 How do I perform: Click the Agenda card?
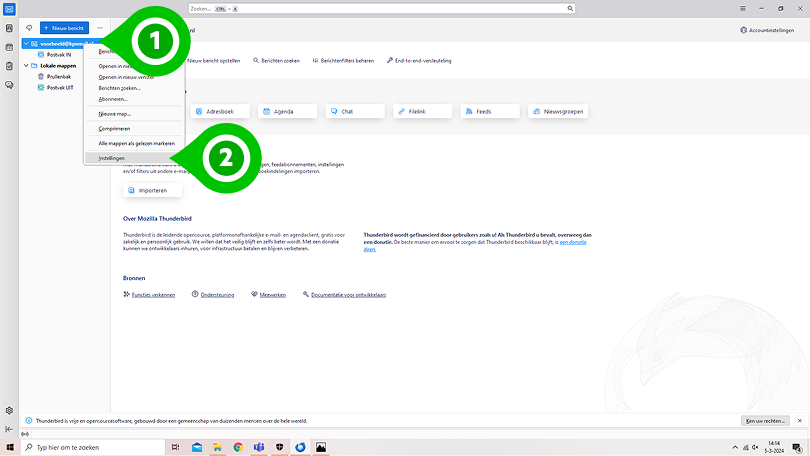point(288,112)
